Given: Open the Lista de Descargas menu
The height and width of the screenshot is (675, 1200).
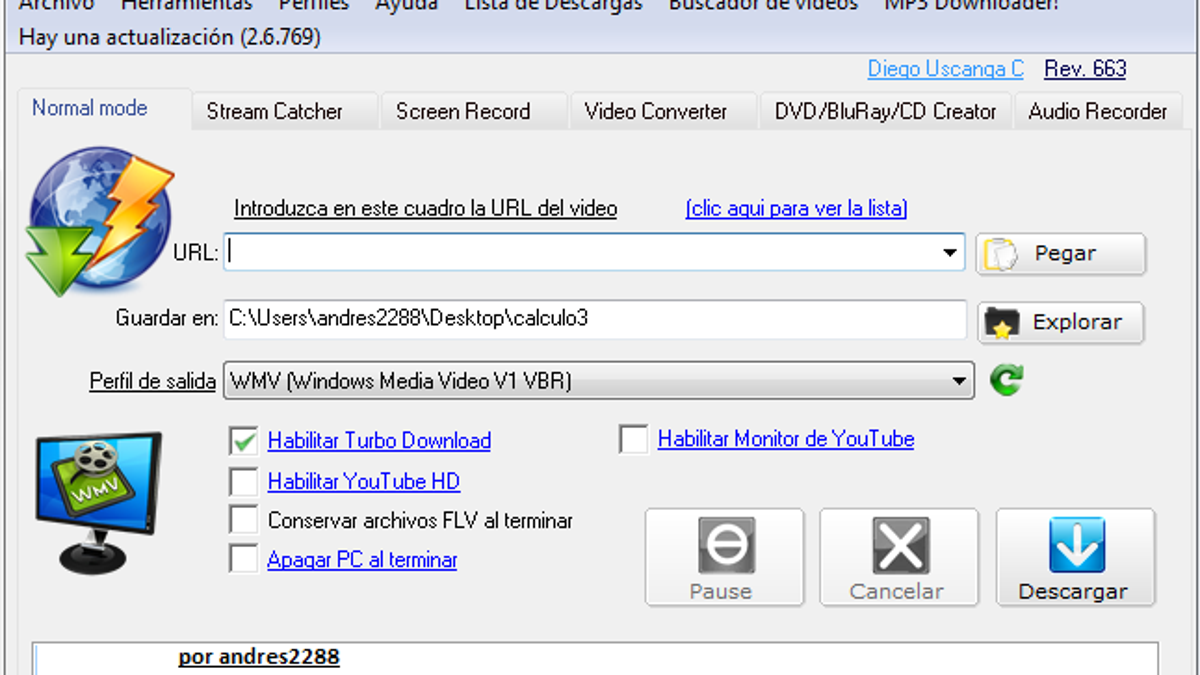Looking at the screenshot, I should pyautogui.click(x=554, y=4).
